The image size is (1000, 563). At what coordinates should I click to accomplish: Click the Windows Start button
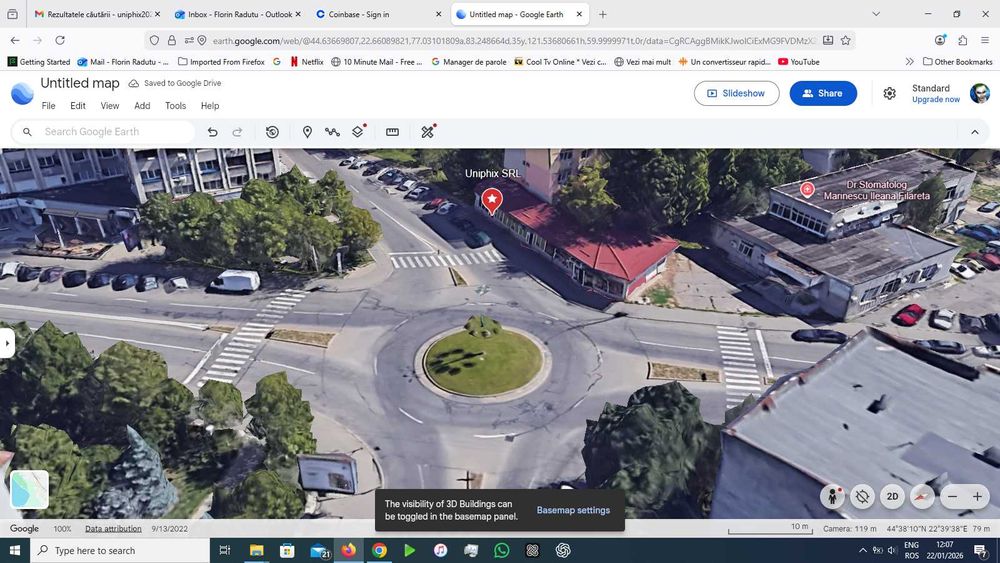(x=15, y=550)
